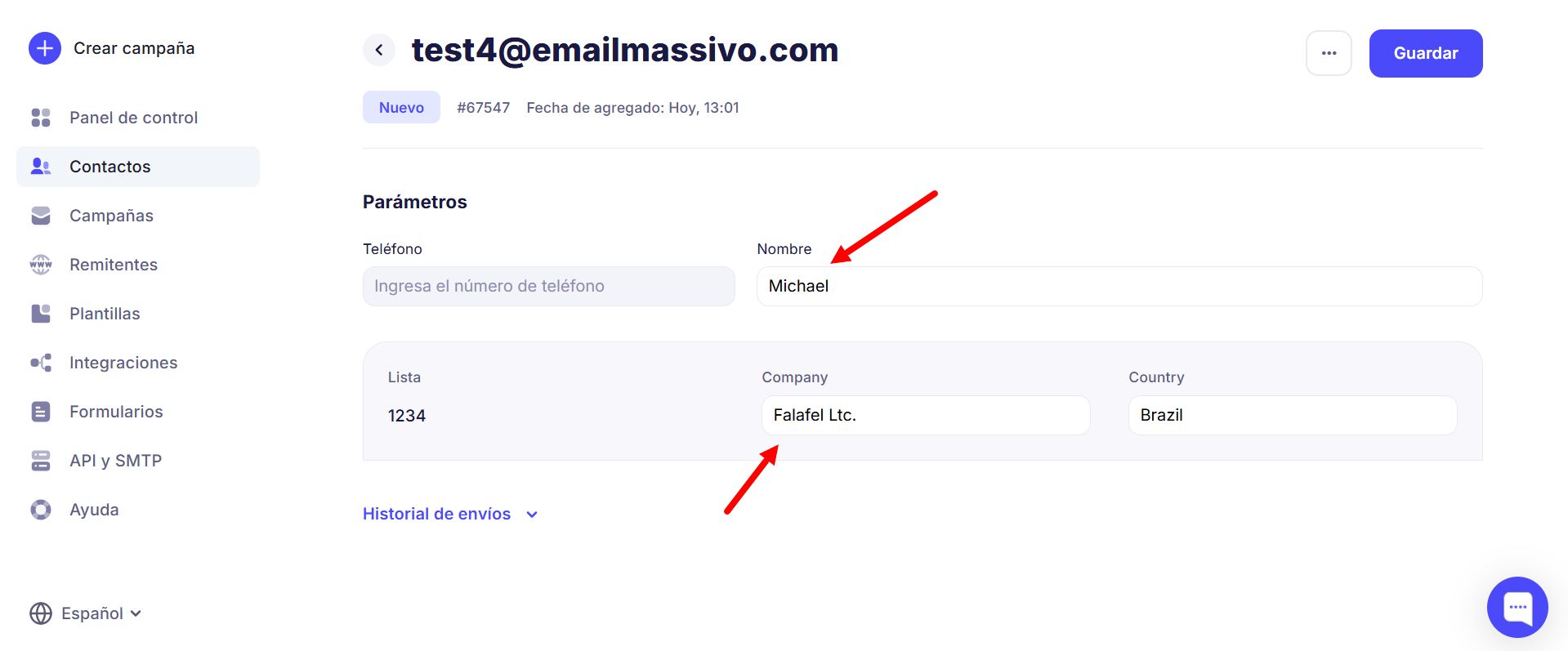Screen dimensions: 1568x651
Task: Select the Campañas envelope icon
Action: [41, 216]
